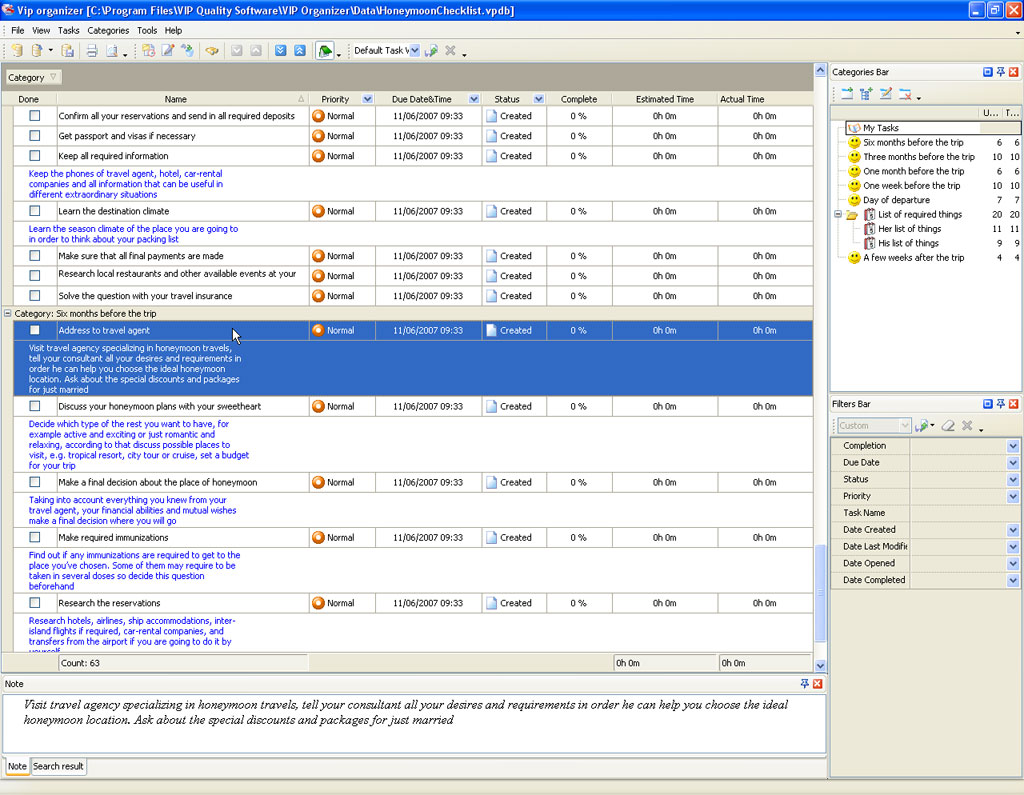This screenshot has width=1024, height=795.
Task: Click the Edit Category pencil icon
Action: tap(885, 95)
